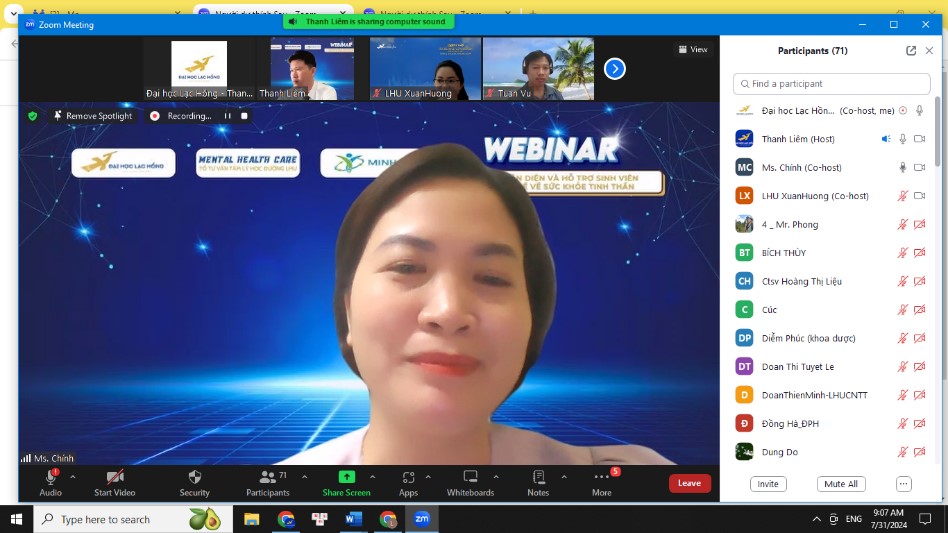This screenshot has width=948, height=533.
Task: Open the More options menu in toolbar
Action: click(601, 482)
